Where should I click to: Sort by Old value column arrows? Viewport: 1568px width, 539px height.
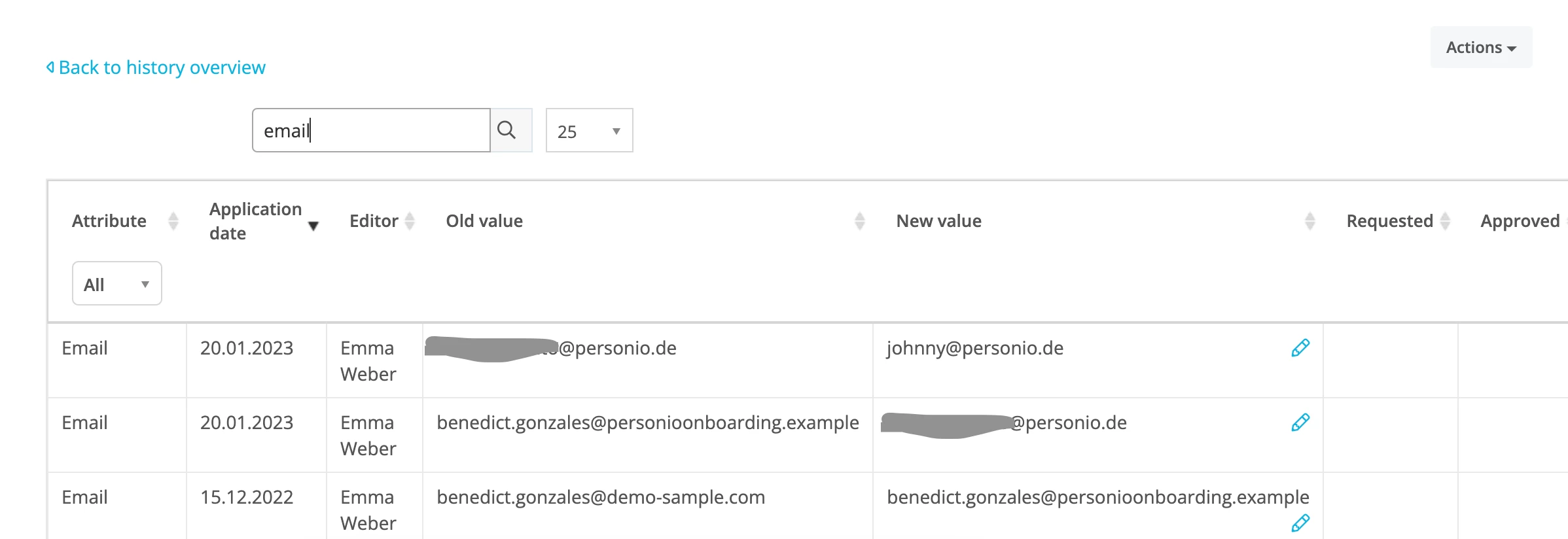click(x=860, y=221)
